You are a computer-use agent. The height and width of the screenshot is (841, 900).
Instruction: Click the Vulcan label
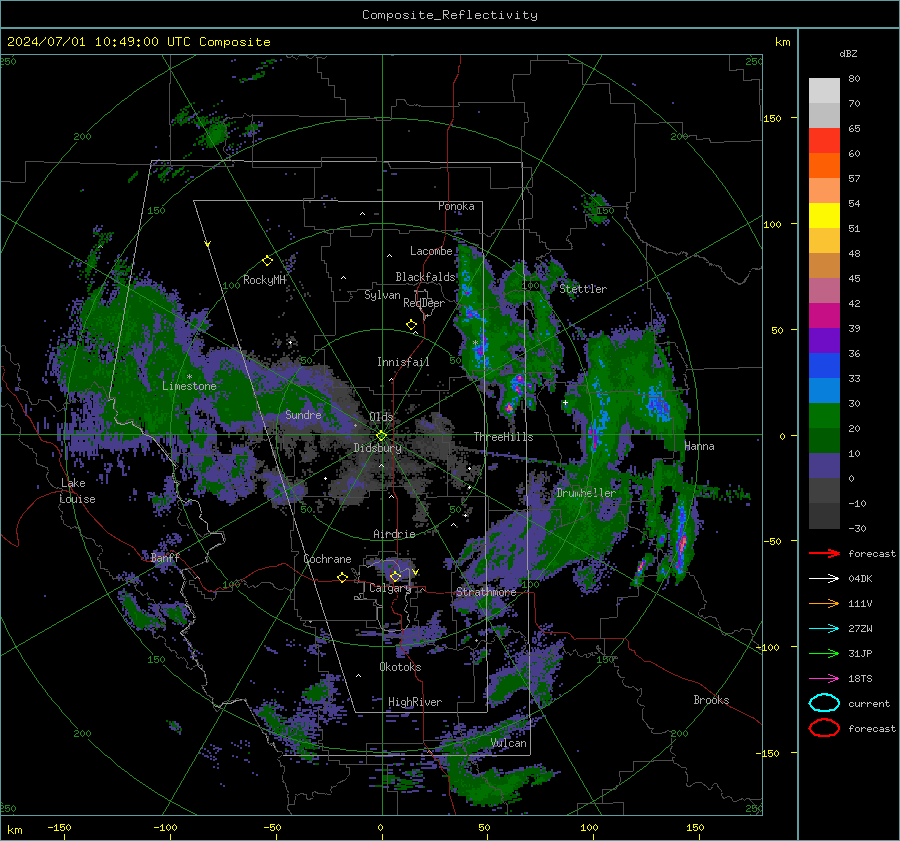[x=509, y=743]
